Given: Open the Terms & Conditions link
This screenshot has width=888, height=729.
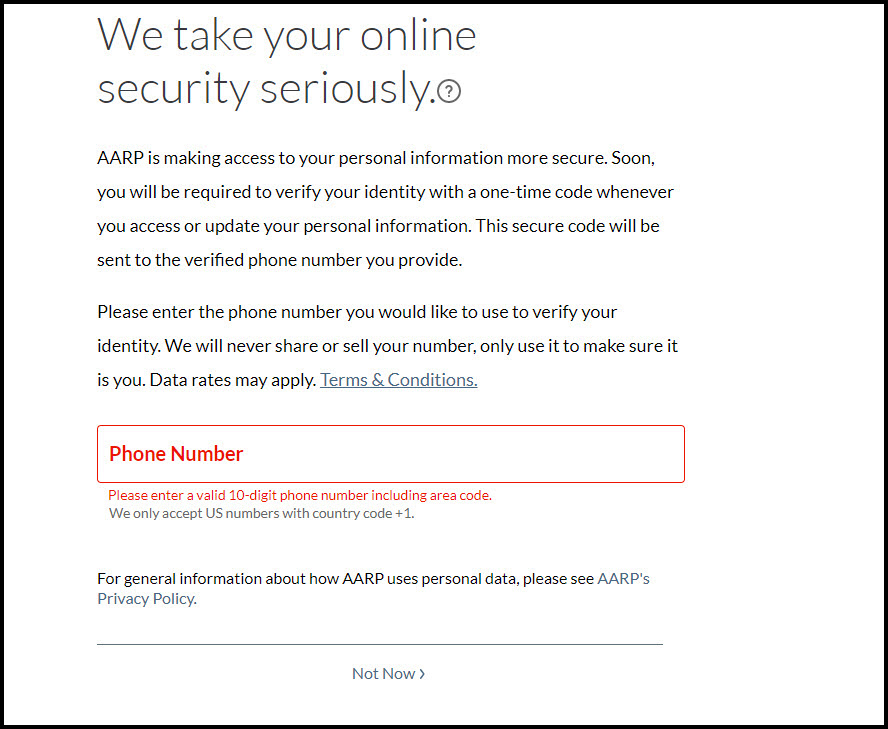Looking at the screenshot, I should coord(398,380).
